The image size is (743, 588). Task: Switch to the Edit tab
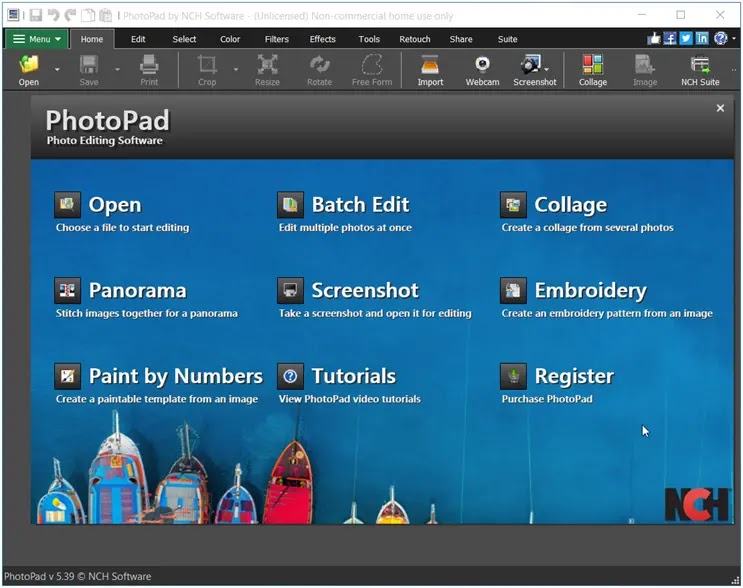pyautogui.click(x=138, y=39)
